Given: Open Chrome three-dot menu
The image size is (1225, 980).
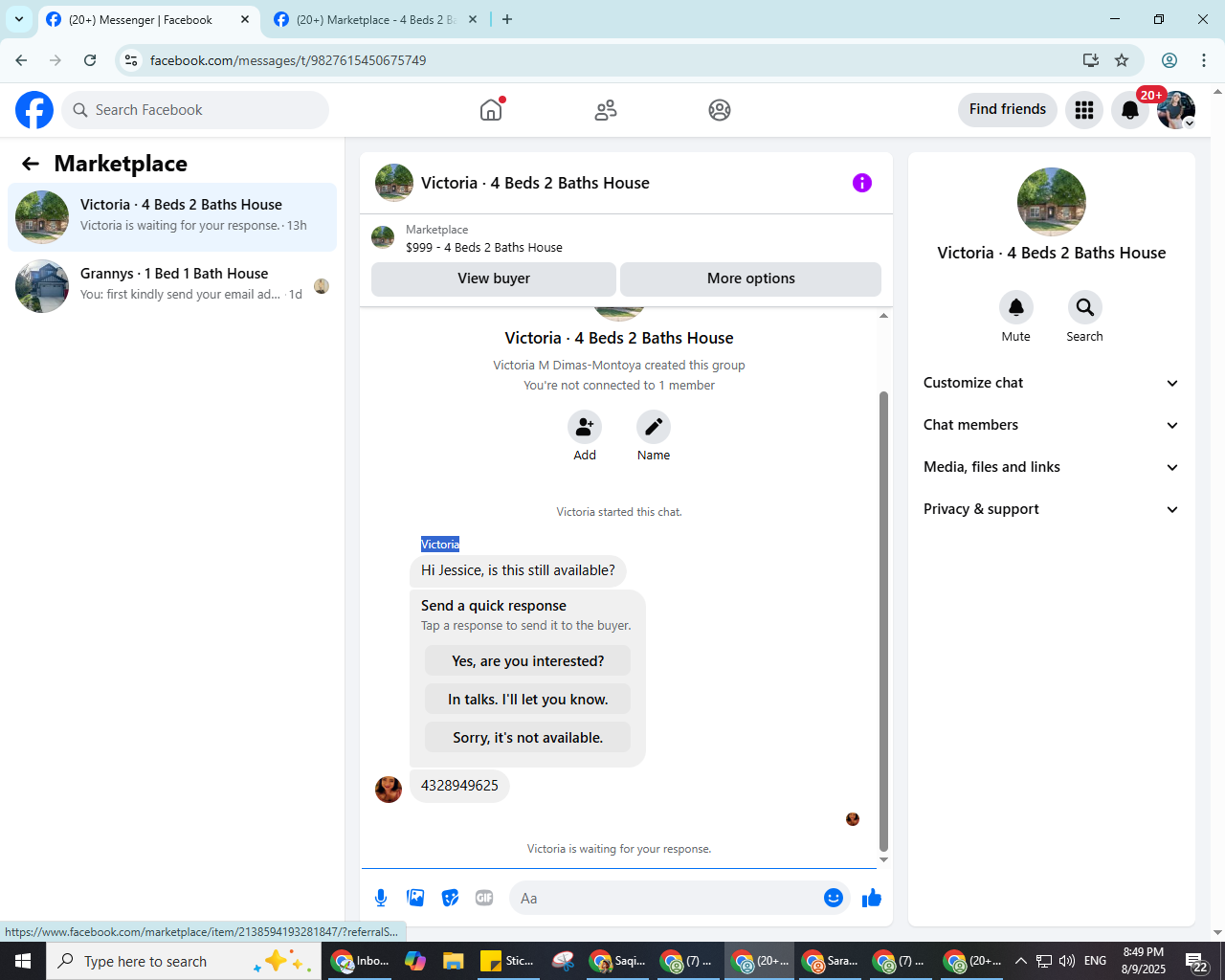Looking at the screenshot, I should (x=1204, y=60).
